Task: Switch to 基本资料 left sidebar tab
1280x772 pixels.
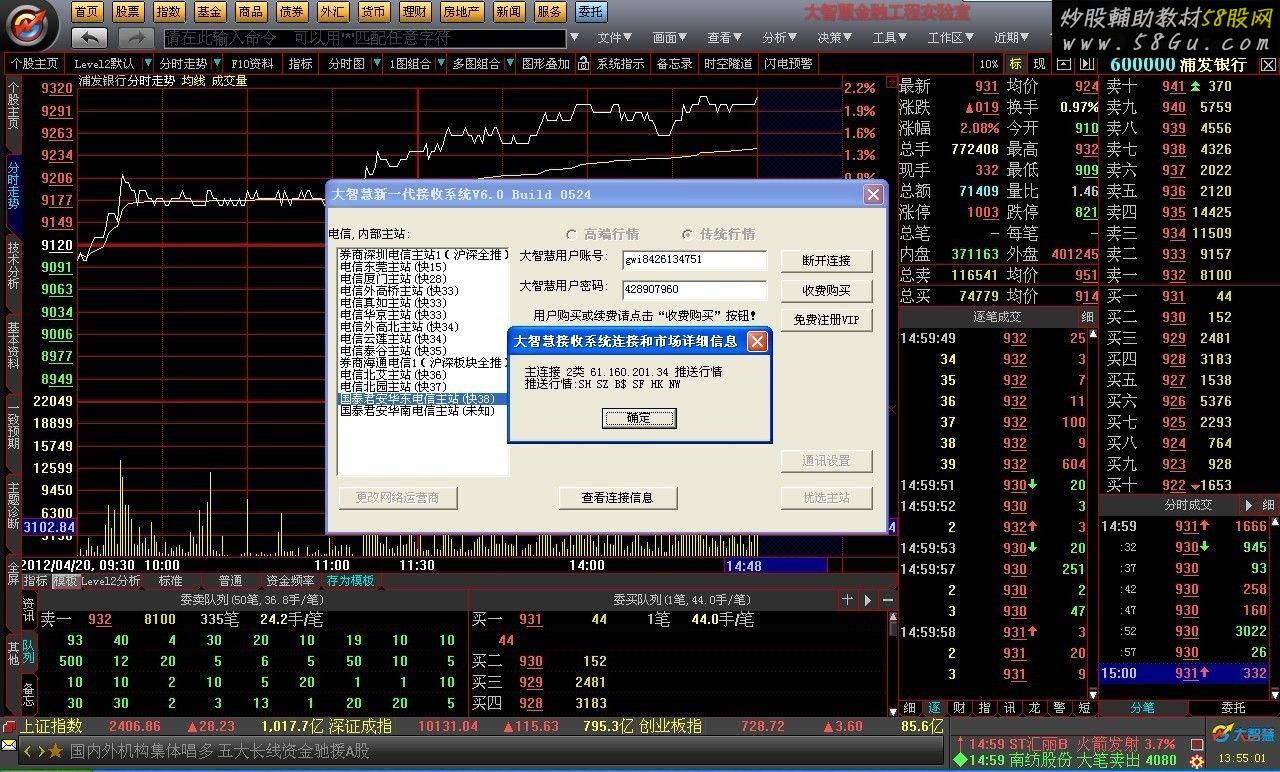Action: (13, 345)
